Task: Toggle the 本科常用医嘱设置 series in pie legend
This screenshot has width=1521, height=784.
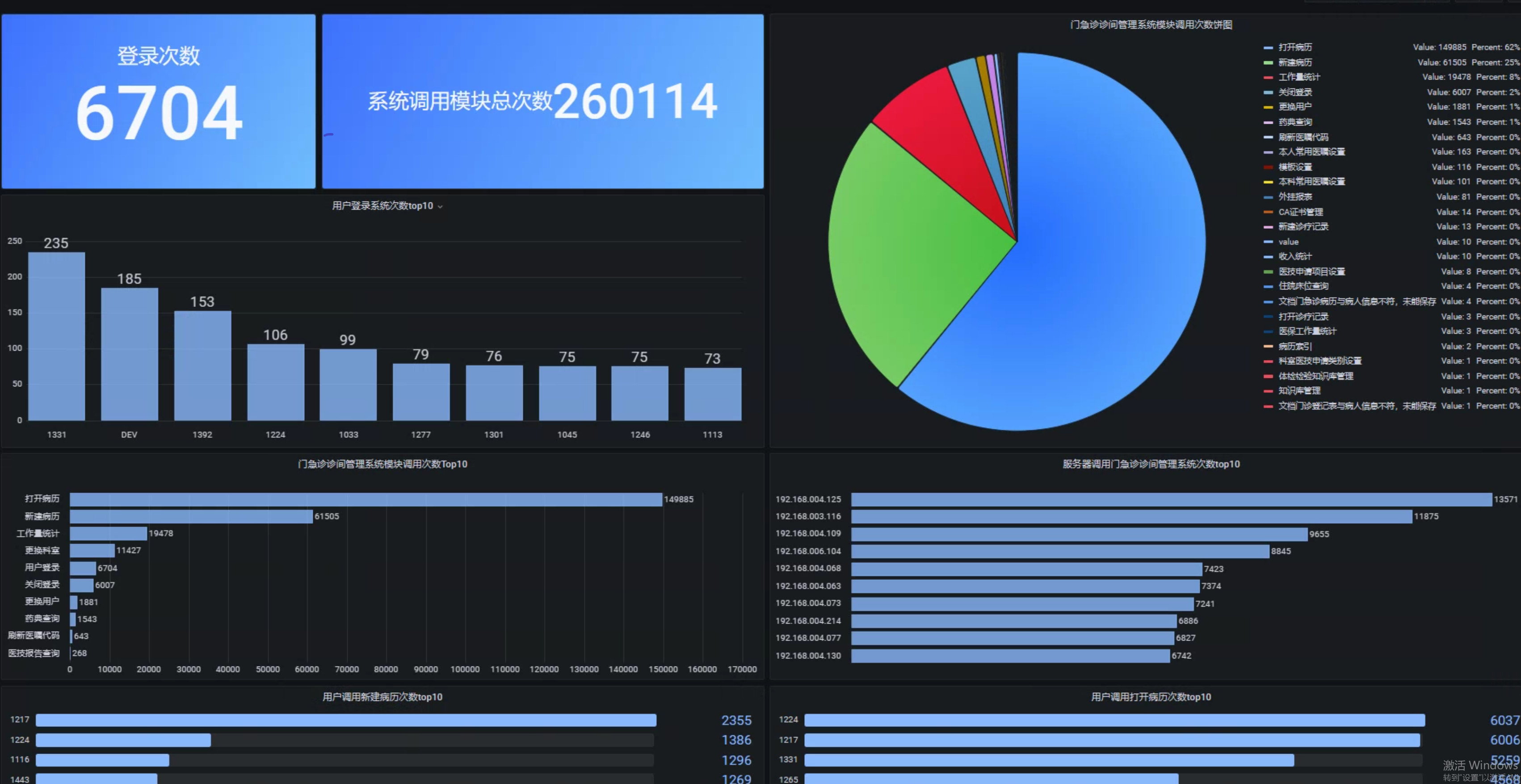Action: coord(1311,182)
